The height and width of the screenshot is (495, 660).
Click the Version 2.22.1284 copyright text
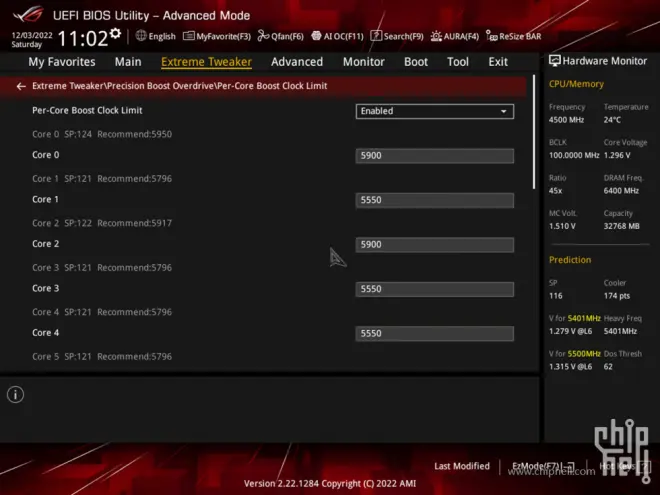(x=330, y=484)
